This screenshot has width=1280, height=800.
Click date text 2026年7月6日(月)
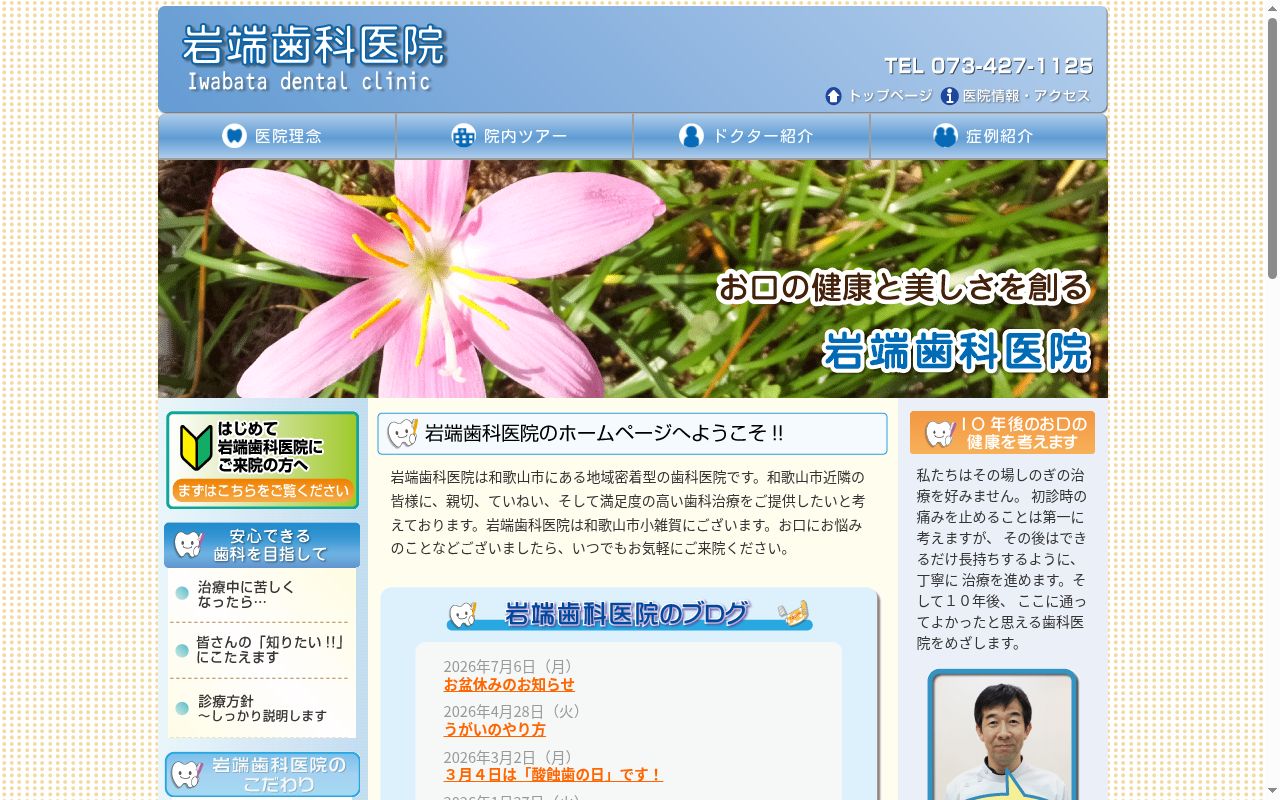(x=510, y=667)
